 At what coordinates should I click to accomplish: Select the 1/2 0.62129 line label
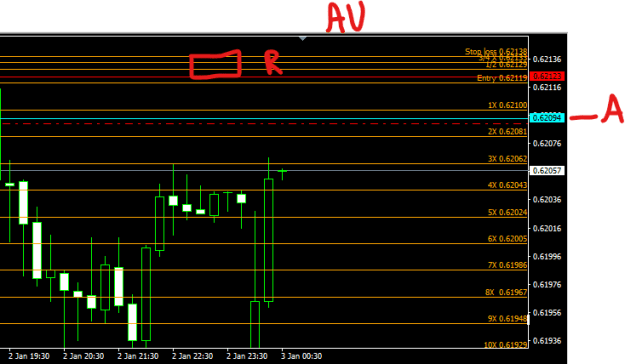[x=506, y=64]
